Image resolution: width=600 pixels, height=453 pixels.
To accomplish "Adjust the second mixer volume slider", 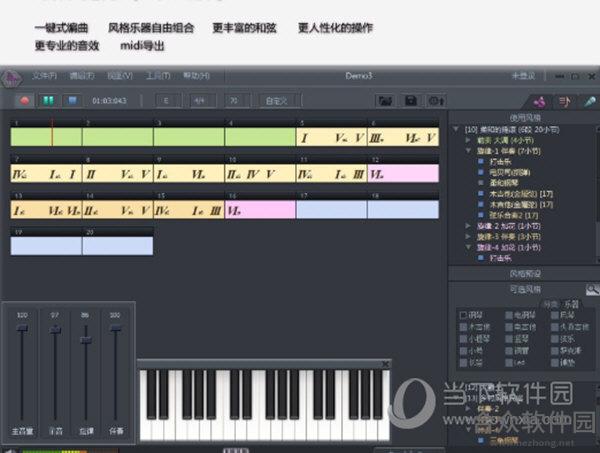I will click(55, 329).
